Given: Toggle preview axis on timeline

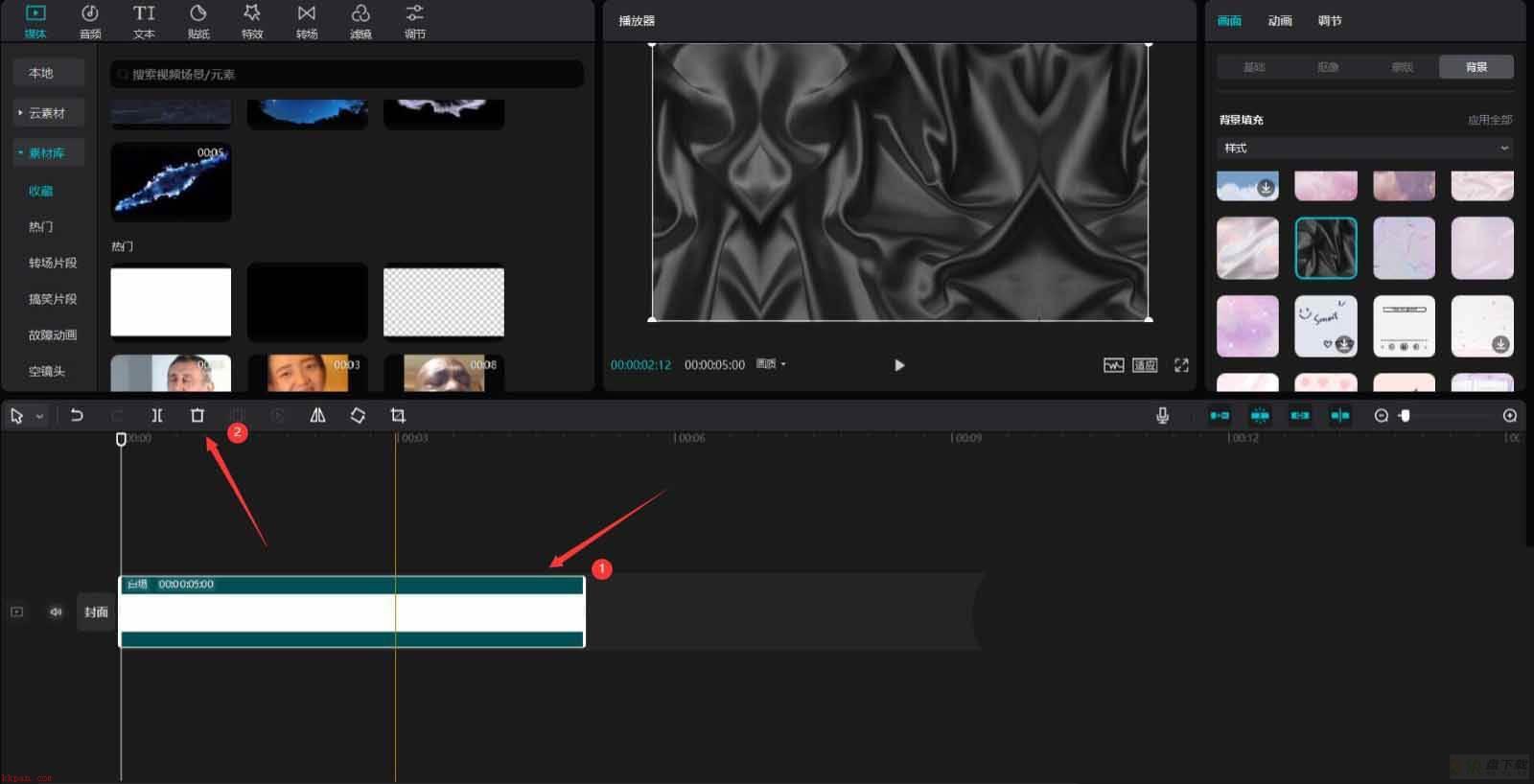Looking at the screenshot, I should click(1340, 415).
